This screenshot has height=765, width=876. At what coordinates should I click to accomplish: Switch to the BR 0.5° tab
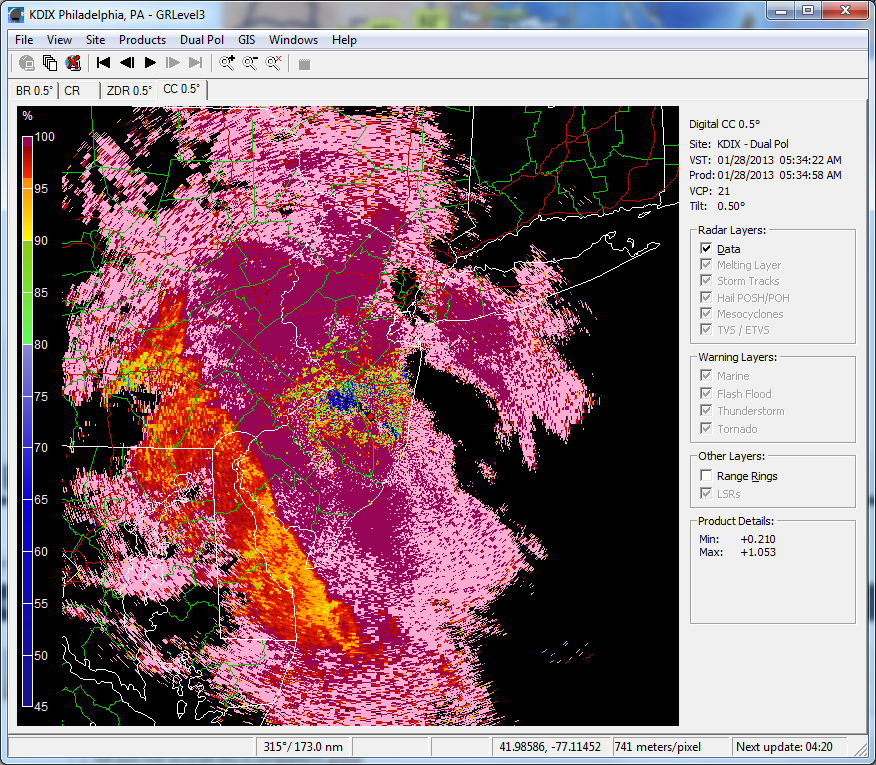(x=34, y=91)
